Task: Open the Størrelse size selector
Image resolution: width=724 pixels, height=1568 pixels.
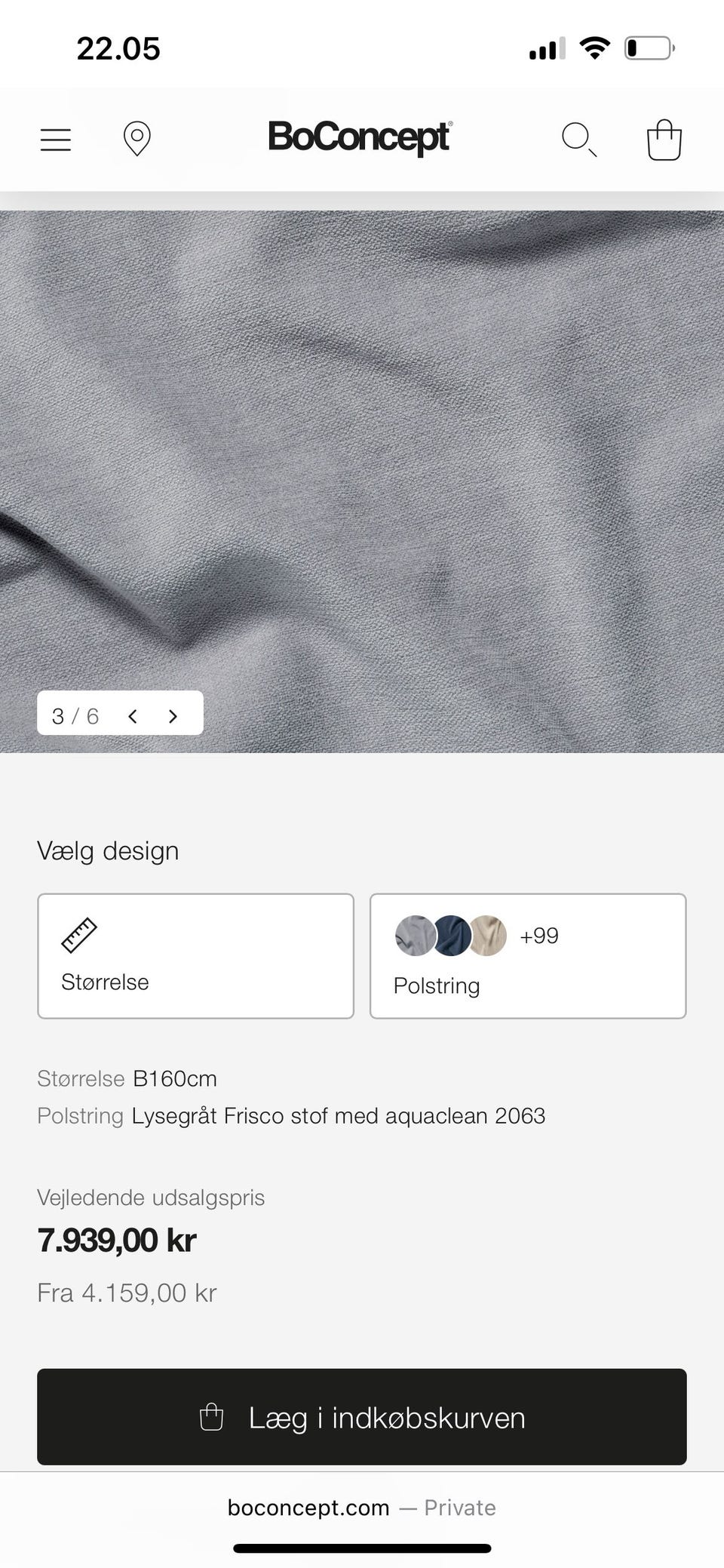Action: [x=195, y=956]
